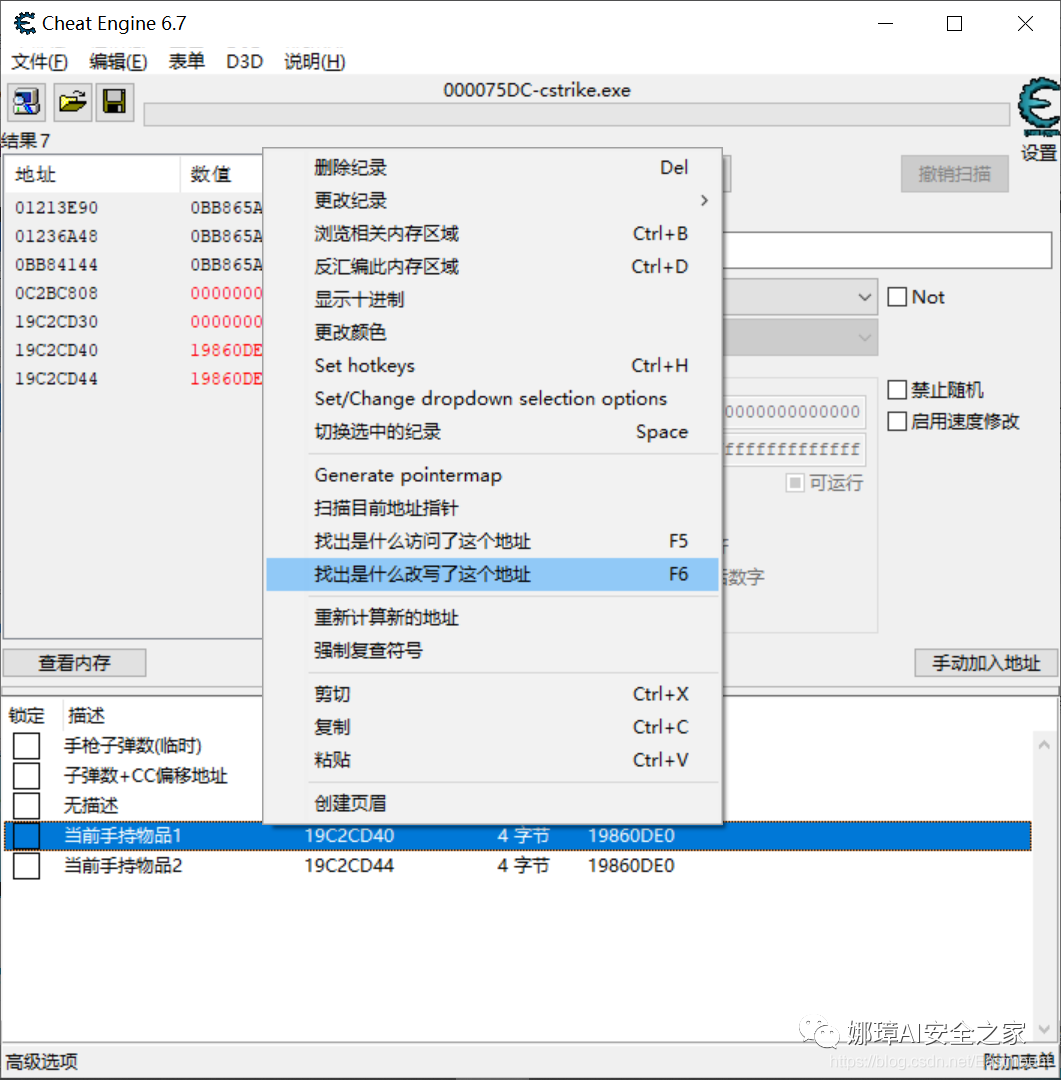This screenshot has width=1061, height=1080.
Task: Lock the 当前手持物品1 entry checkbox
Action: pos(26,835)
